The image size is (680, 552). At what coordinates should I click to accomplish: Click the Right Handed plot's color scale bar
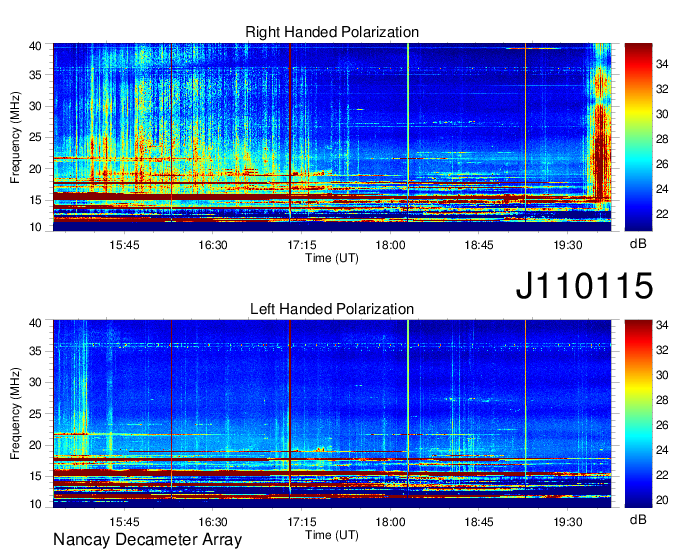[638, 137]
